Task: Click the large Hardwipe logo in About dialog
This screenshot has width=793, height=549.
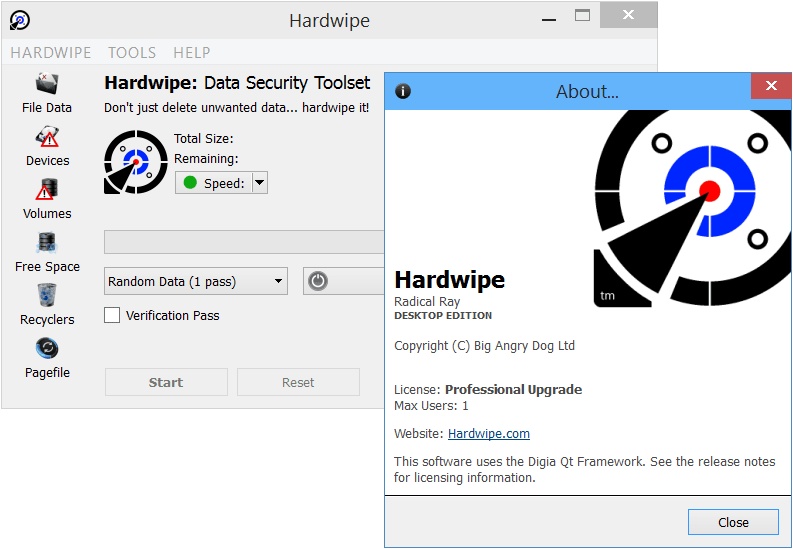Action: [x=692, y=208]
